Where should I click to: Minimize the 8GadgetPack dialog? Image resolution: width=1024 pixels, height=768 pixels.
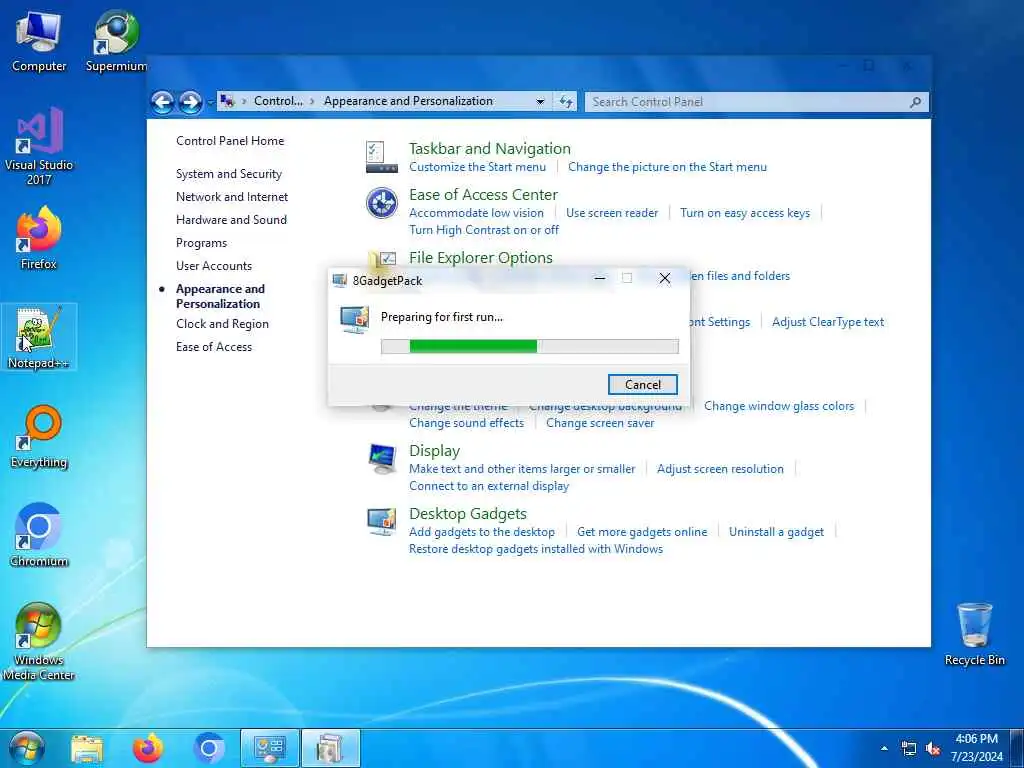pyautogui.click(x=600, y=279)
